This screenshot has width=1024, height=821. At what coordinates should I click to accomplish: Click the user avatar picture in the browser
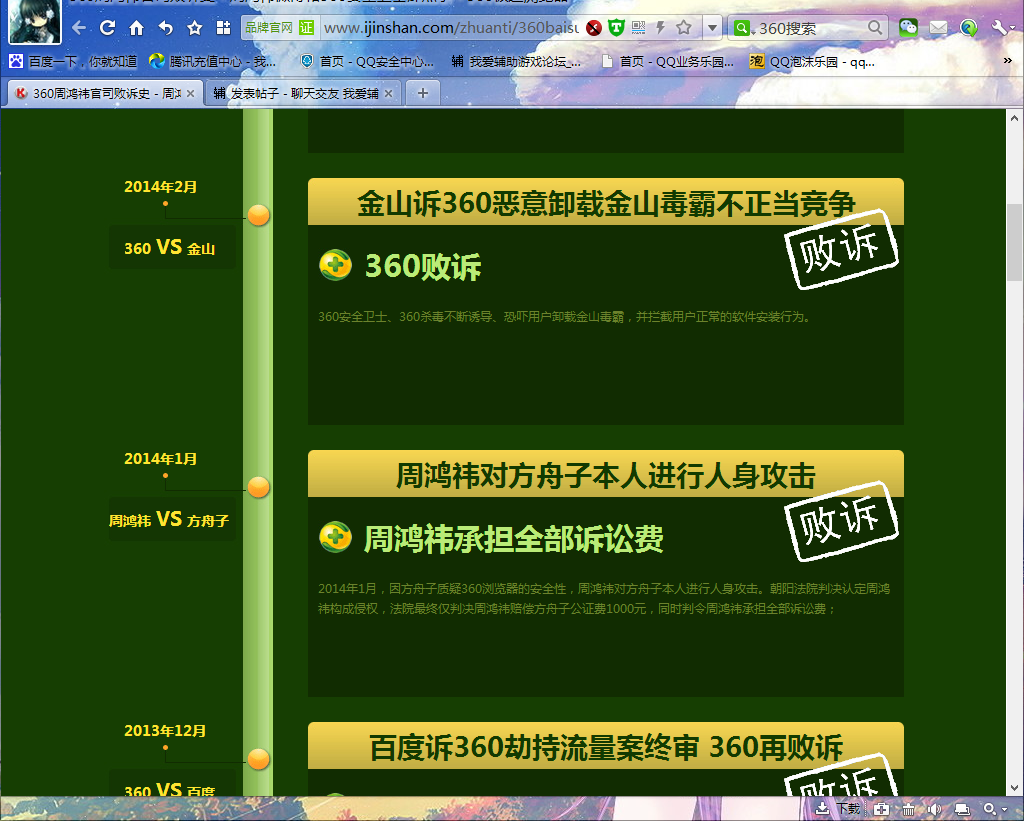[35, 21]
